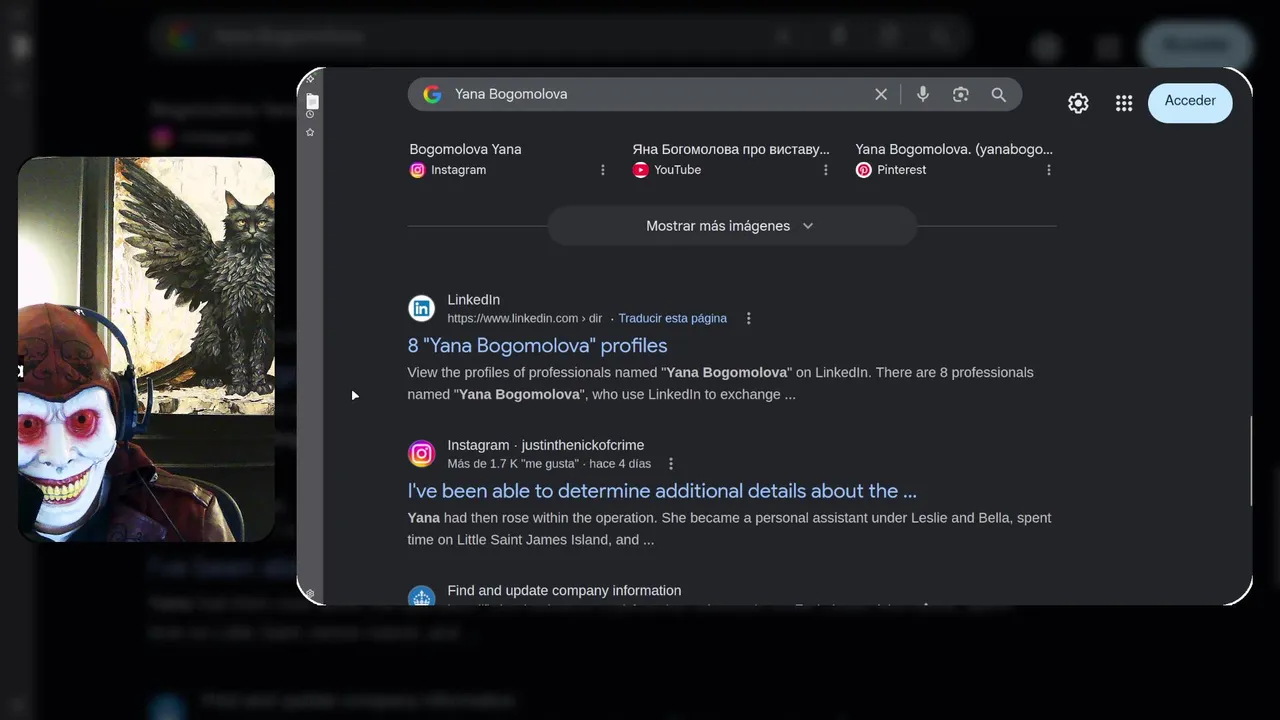Submit search with the magnifying glass icon
This screenshot has height=720, width=1280.
(999, 94)
